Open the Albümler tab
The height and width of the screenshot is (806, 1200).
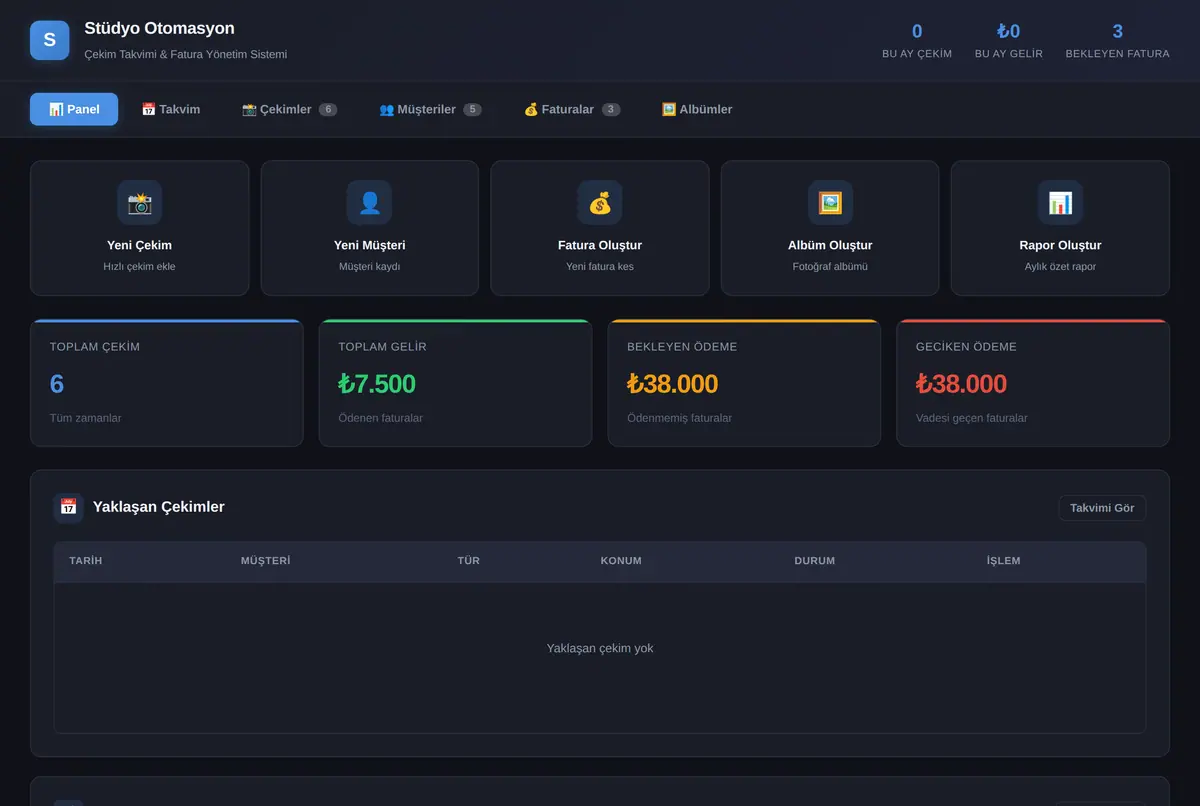697,109
